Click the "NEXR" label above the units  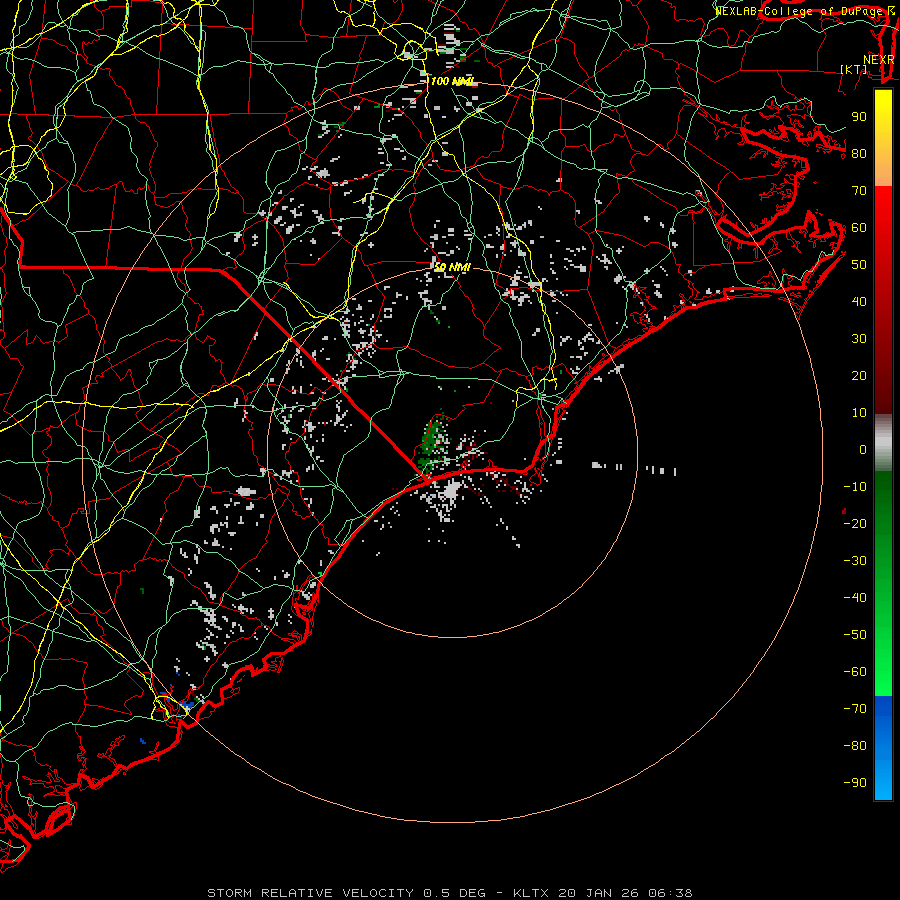878,60
